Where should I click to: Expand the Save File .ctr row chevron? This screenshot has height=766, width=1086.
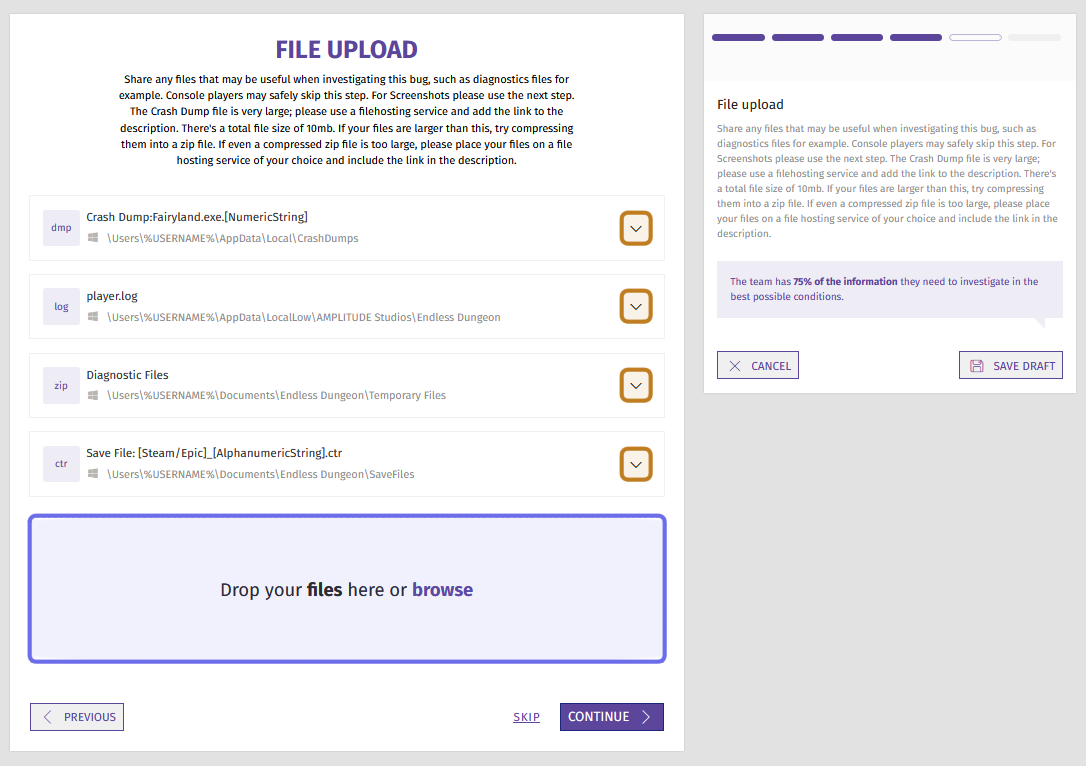[x=635, y=464]
